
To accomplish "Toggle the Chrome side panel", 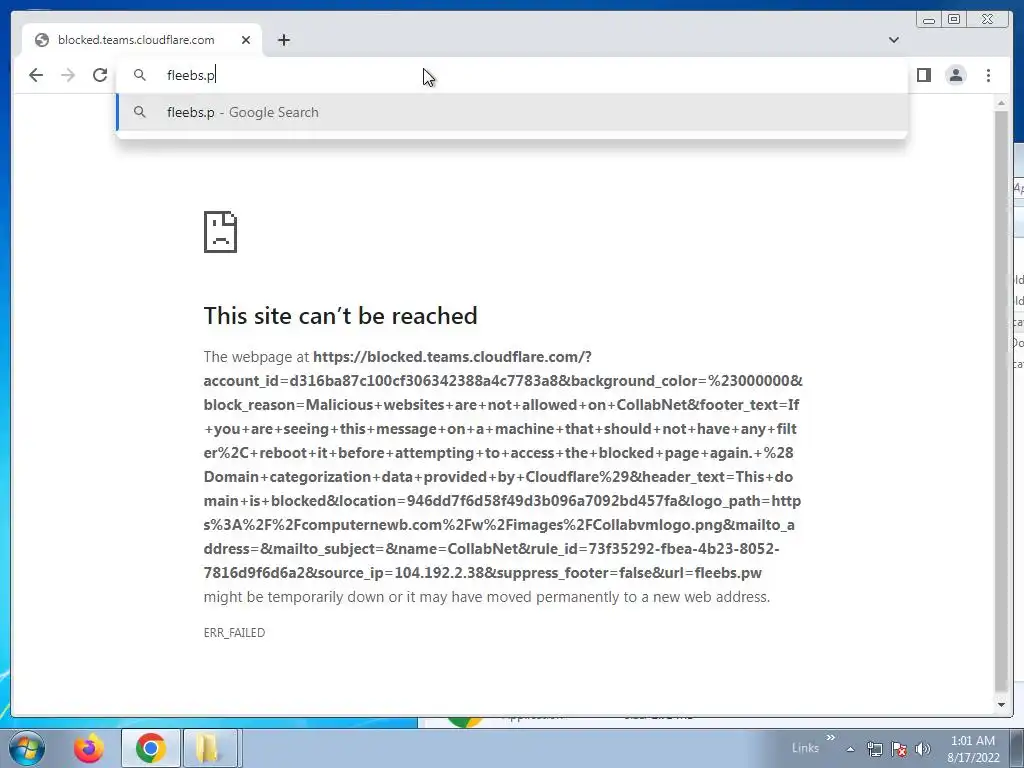I will 923,75.
